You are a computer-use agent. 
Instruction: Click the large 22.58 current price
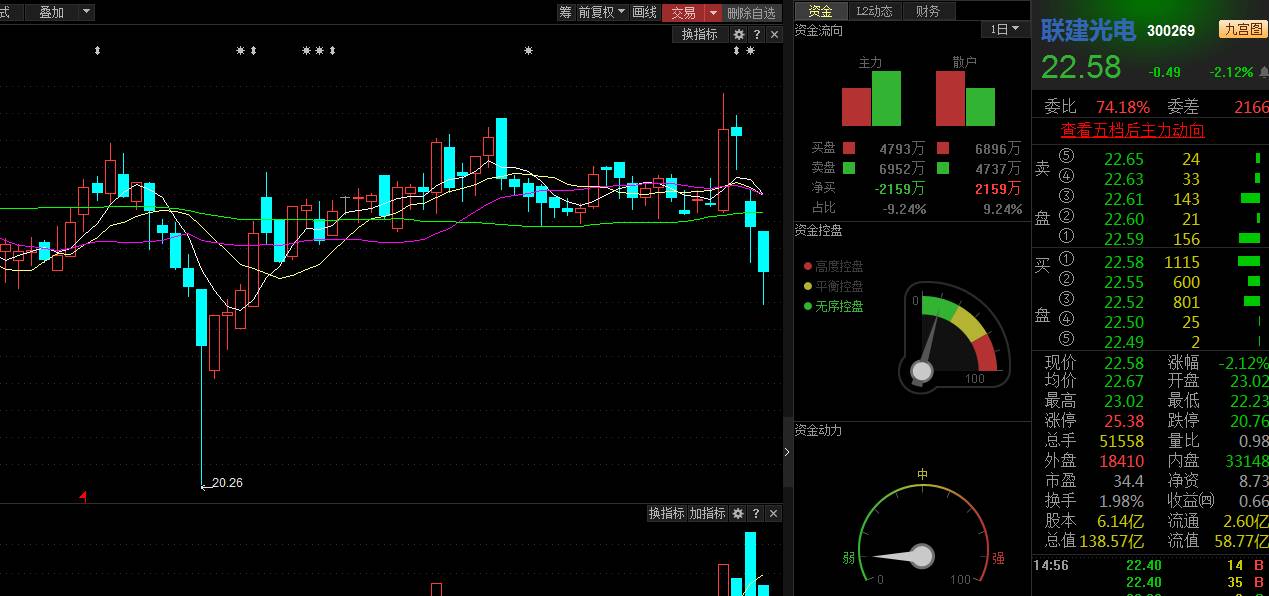[x=1081, y=67]
